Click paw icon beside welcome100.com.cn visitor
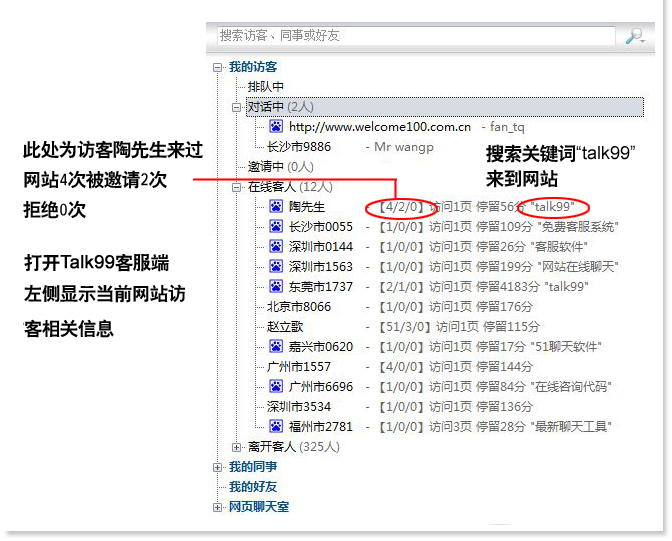672x541 pixels. [276, 126]
